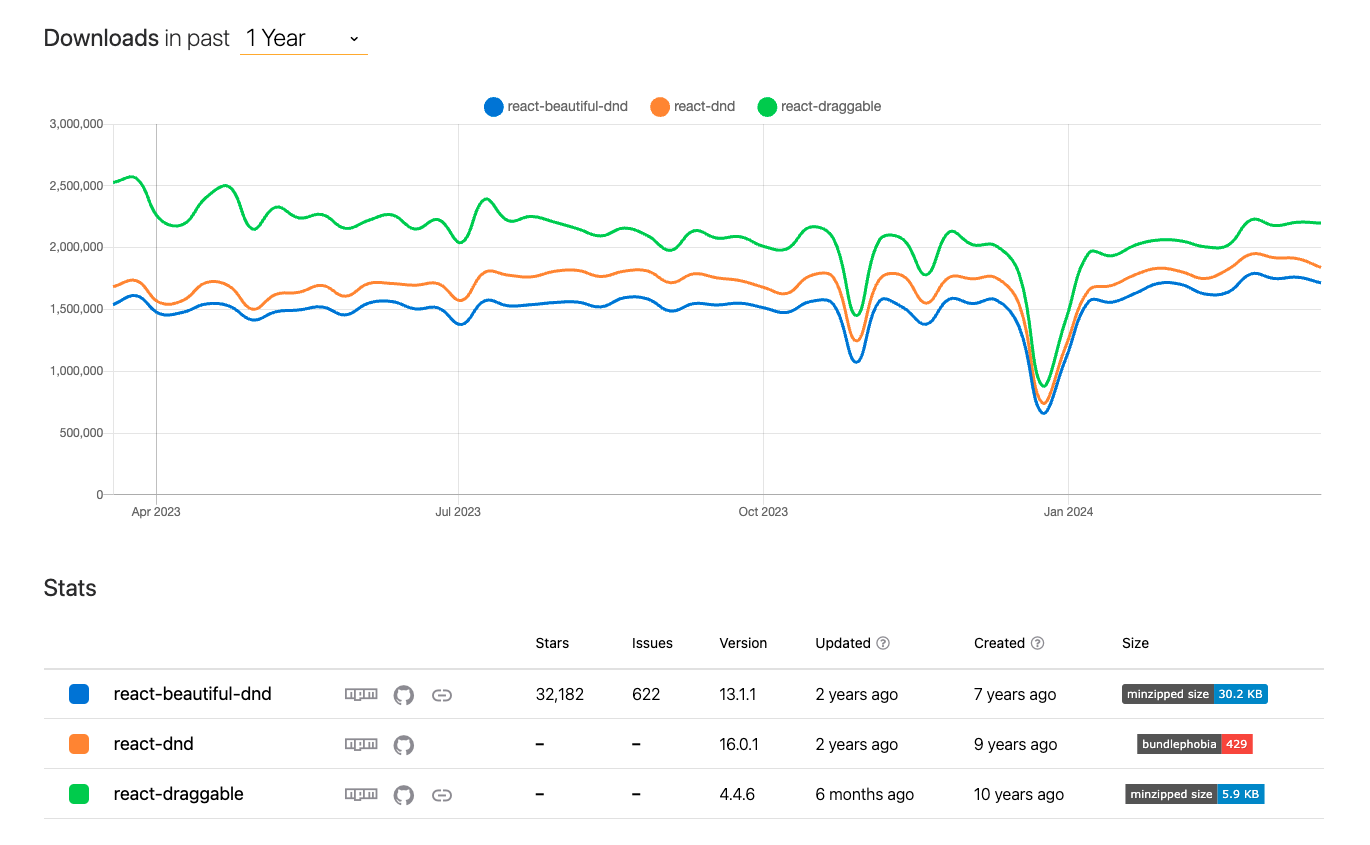This screenshot has height=845, width=1370.
Task: Open npm page for react-beautiful-dnd
Action: pyautogui.click(x=361, y=694)
